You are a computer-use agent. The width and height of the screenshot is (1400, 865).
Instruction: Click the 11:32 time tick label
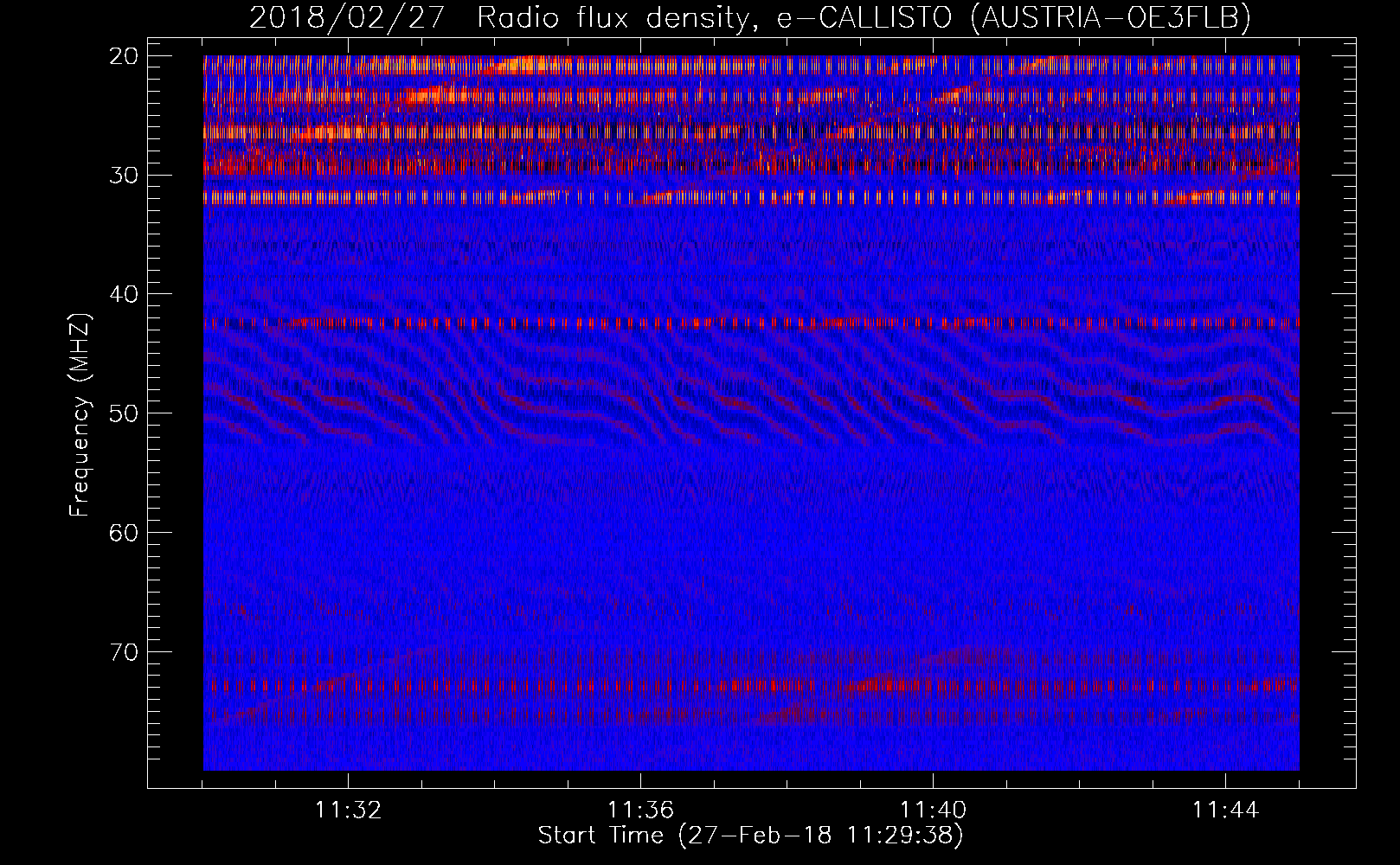tap(348, 811)
